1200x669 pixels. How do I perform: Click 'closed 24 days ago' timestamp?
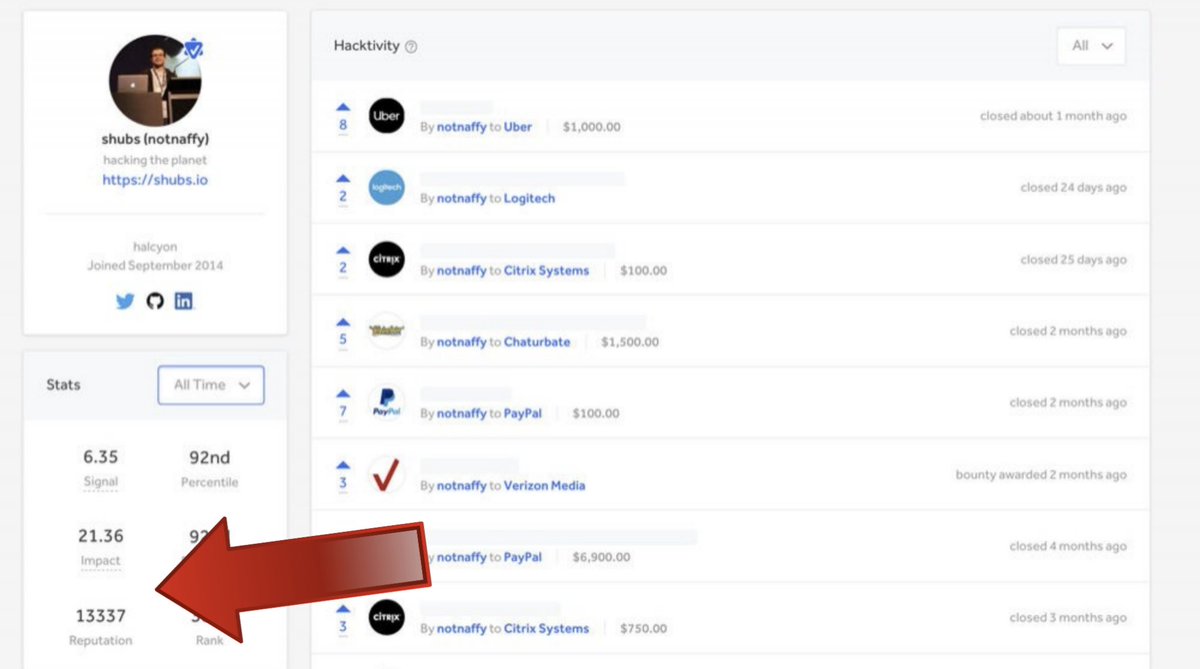tap(1073, 188)
